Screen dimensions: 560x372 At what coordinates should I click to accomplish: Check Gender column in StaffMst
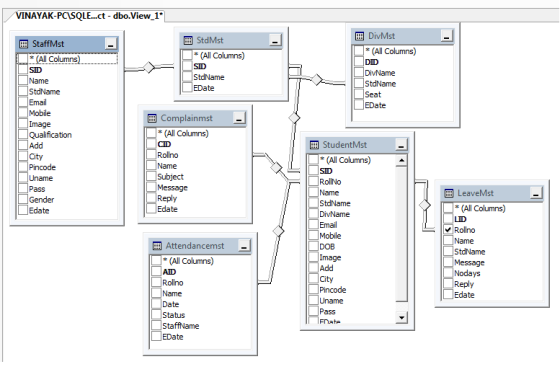click(x=23, y=200)
